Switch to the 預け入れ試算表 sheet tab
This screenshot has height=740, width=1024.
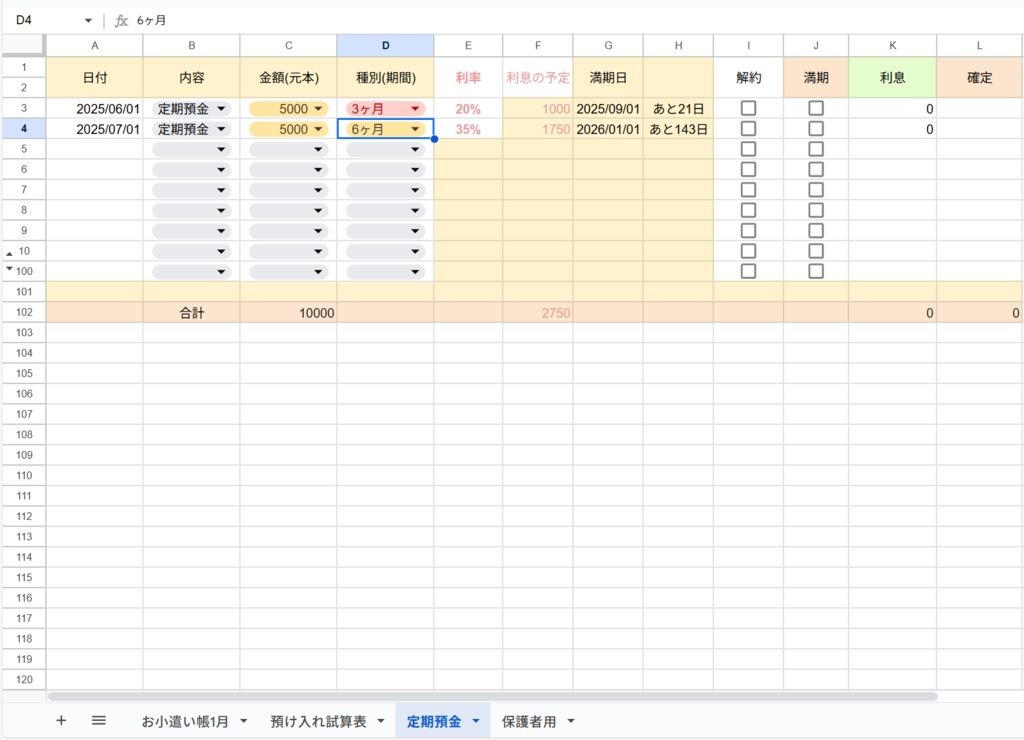[320, 720]
